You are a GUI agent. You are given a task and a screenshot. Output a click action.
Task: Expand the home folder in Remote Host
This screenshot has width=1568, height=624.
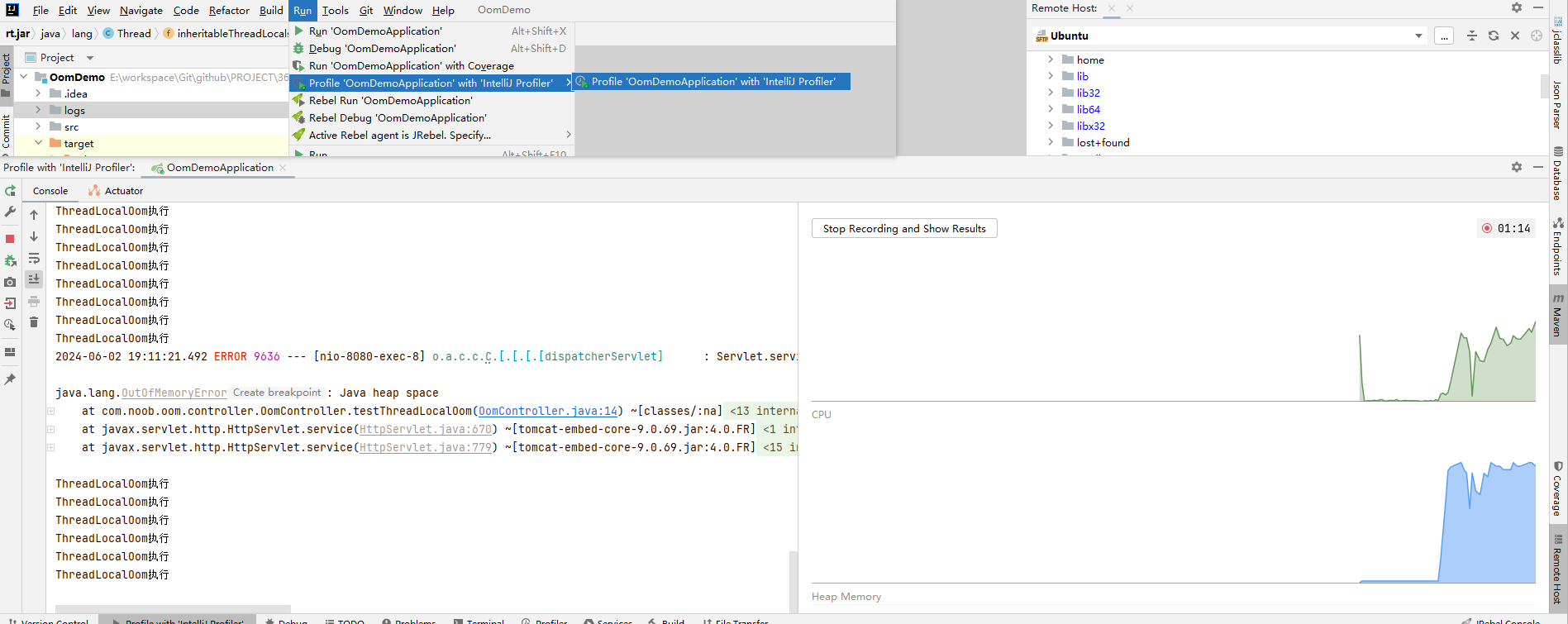tap(1051, 60)
